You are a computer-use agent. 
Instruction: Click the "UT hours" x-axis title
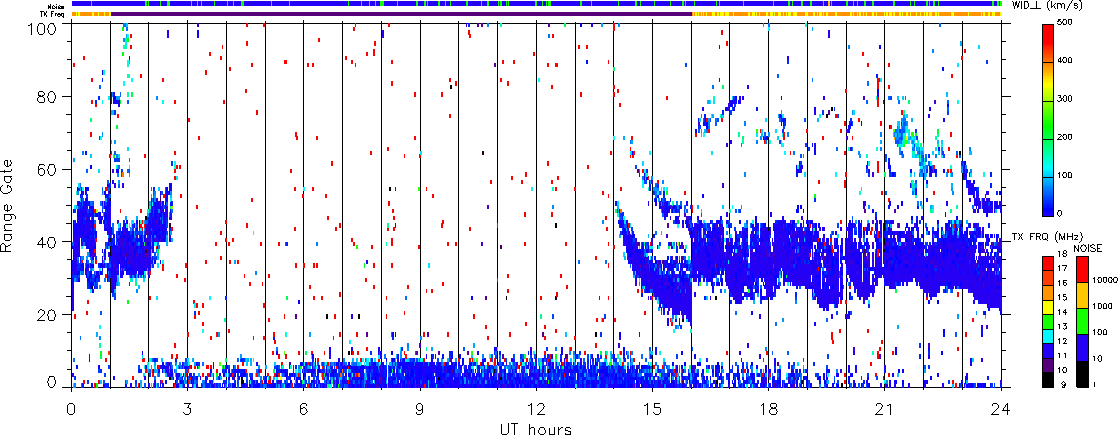536,427
